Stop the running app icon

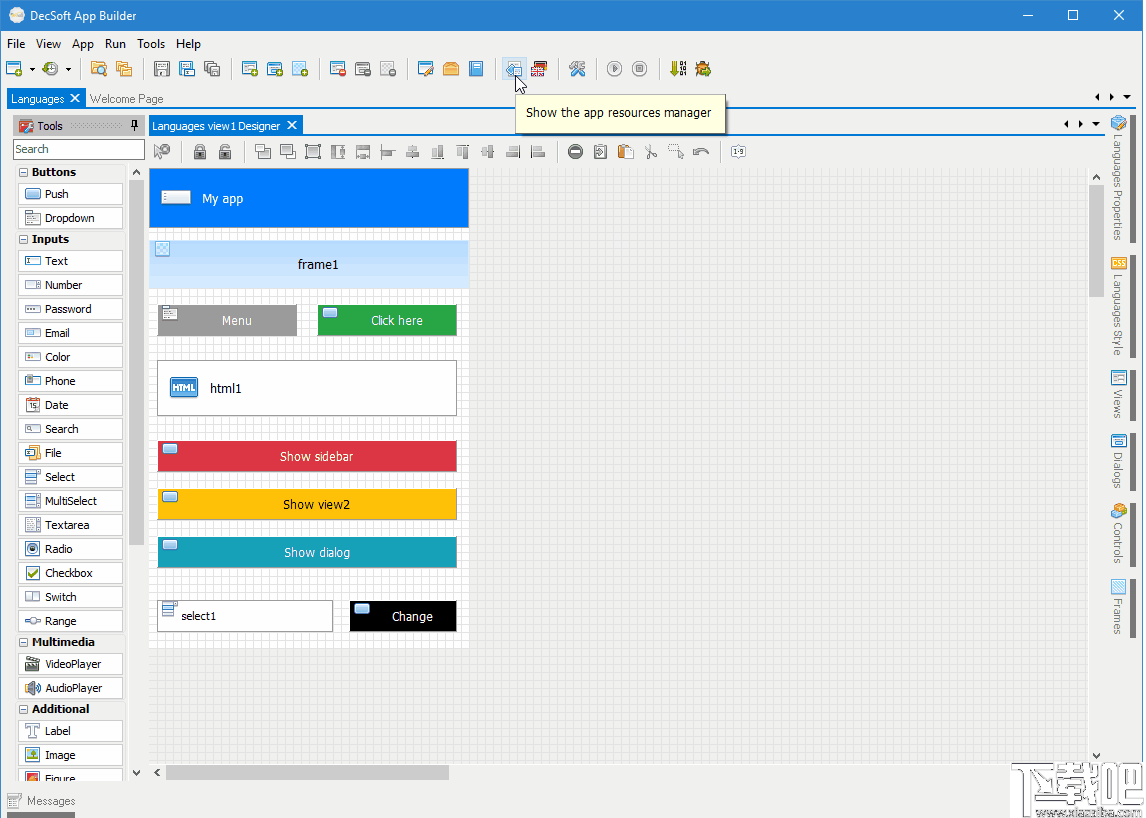[x=640, y=69]
